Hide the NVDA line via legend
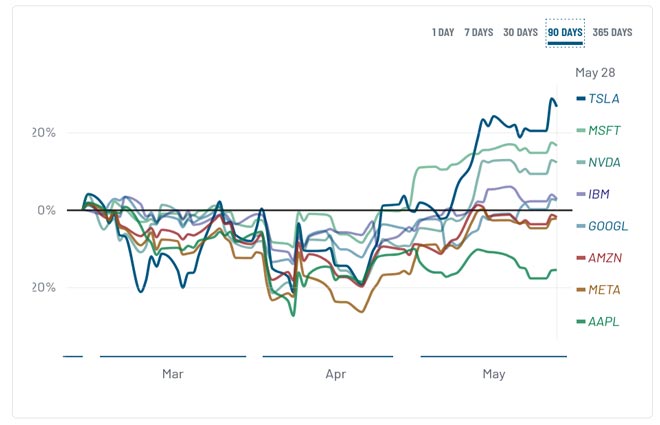660x425 pixels. pyautogui.click(x=604, y=162)
